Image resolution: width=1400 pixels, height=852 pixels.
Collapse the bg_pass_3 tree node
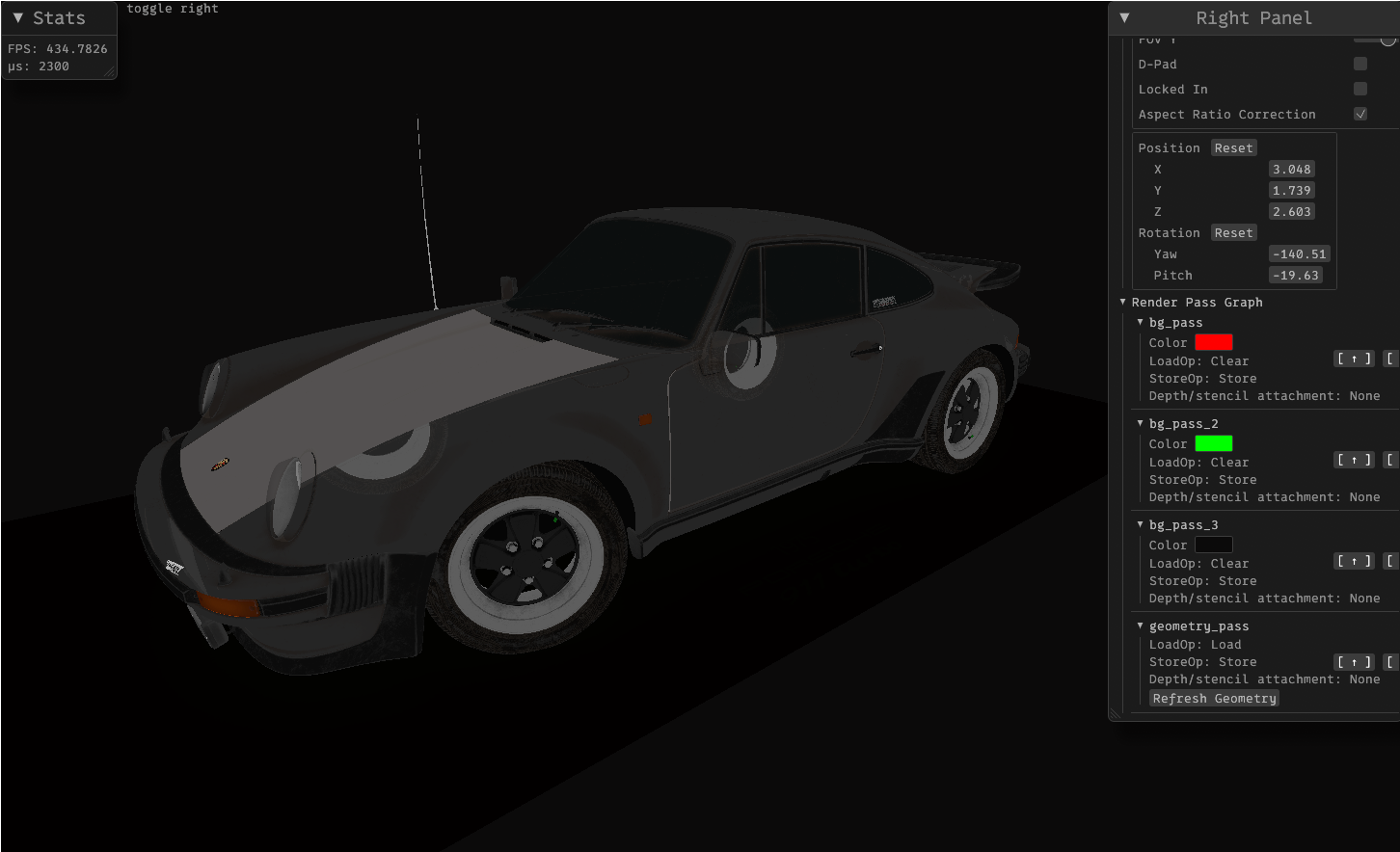coord(1141,524)
